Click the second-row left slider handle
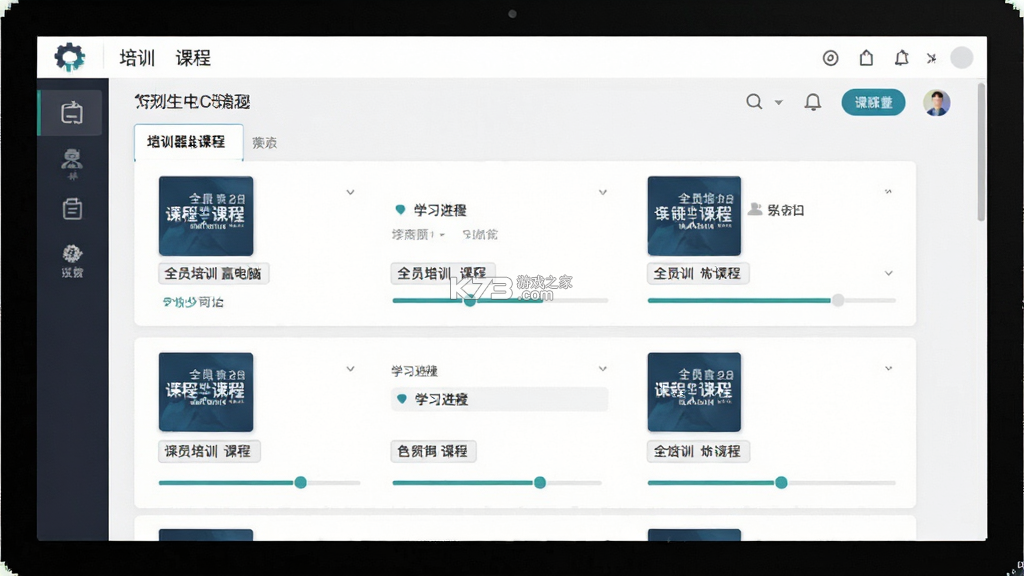This screenshot has height=576, width=1024. (300, 483)
